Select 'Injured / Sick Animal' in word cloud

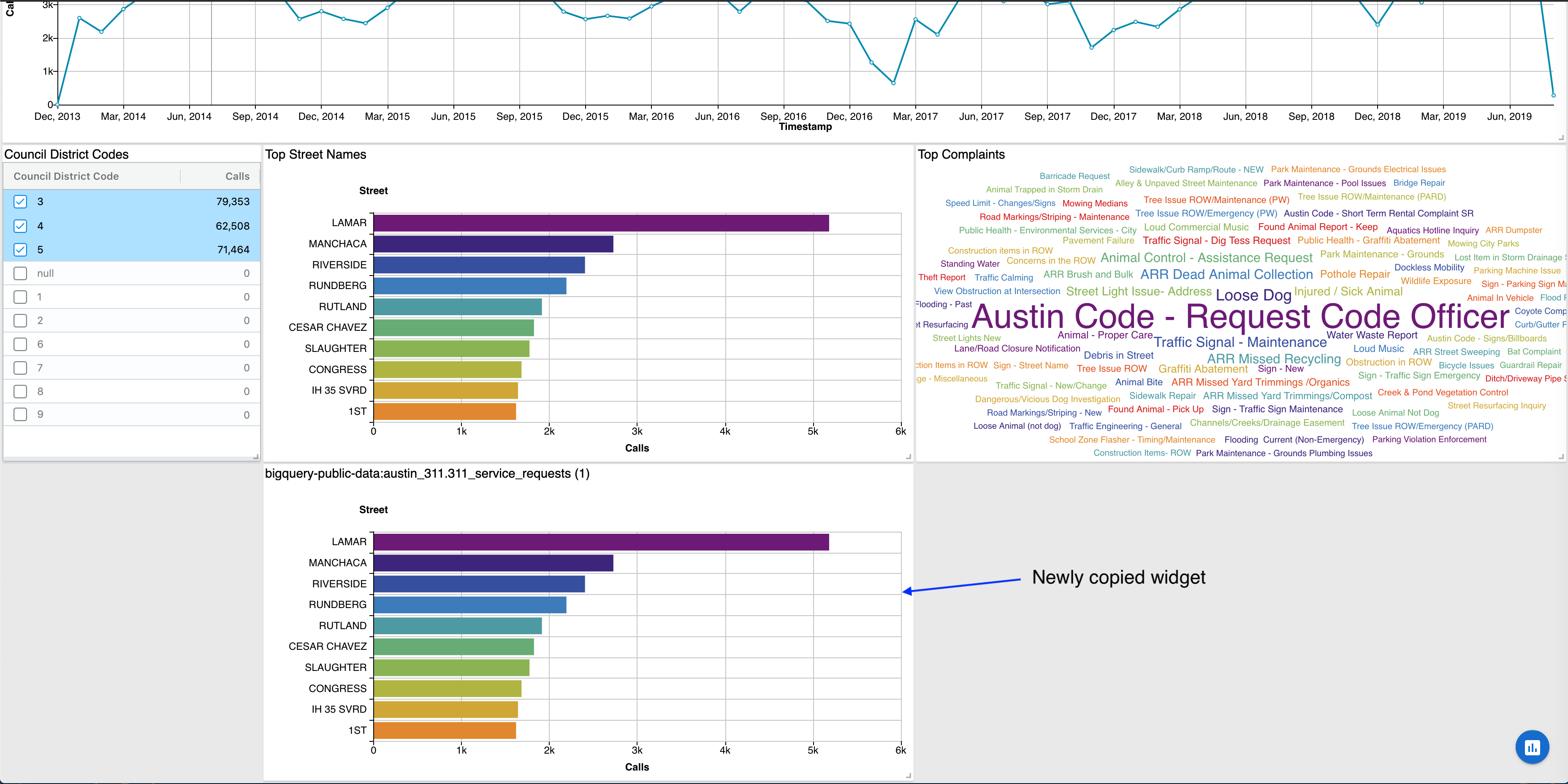1348,291
